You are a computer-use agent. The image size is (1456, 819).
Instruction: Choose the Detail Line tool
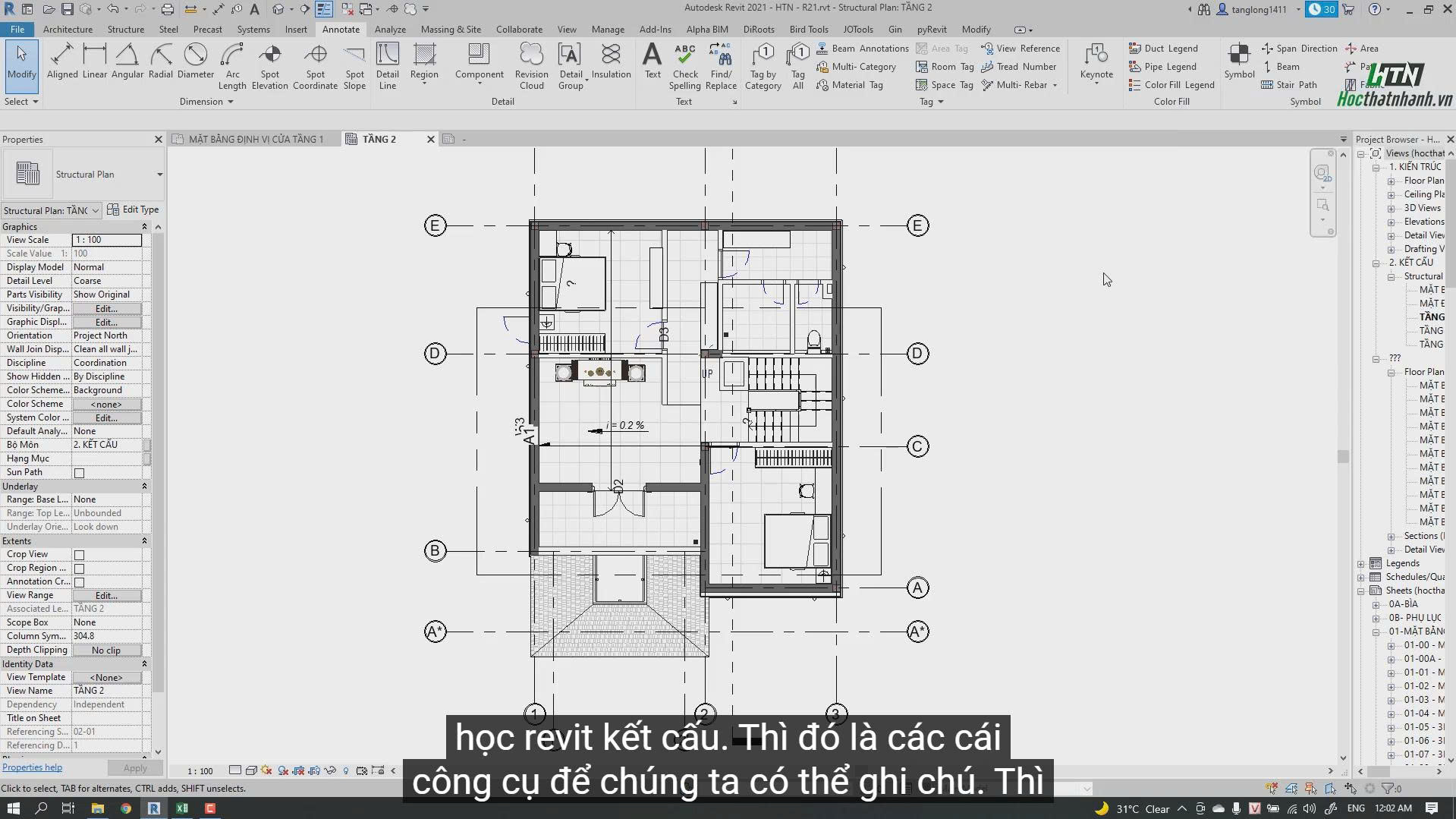(387, 66)
